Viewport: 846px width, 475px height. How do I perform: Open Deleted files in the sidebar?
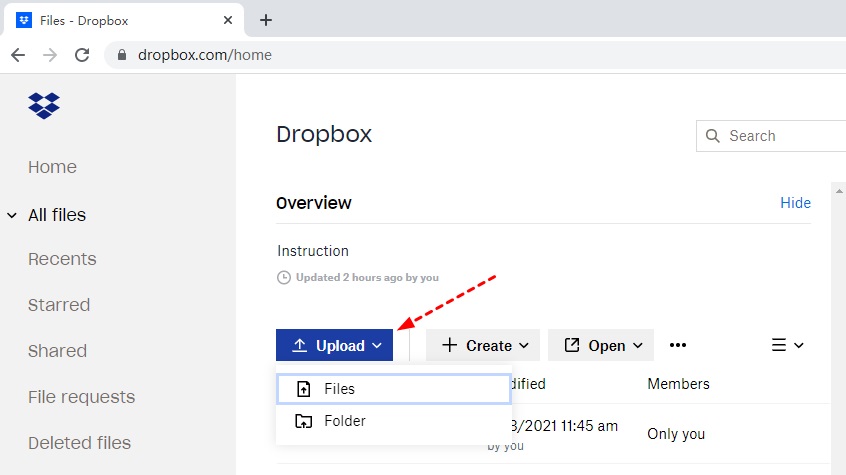point(79,443)
